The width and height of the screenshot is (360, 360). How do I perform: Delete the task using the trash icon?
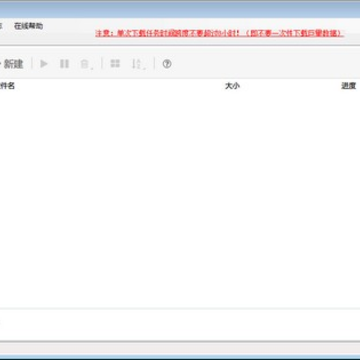pos(85,64)
